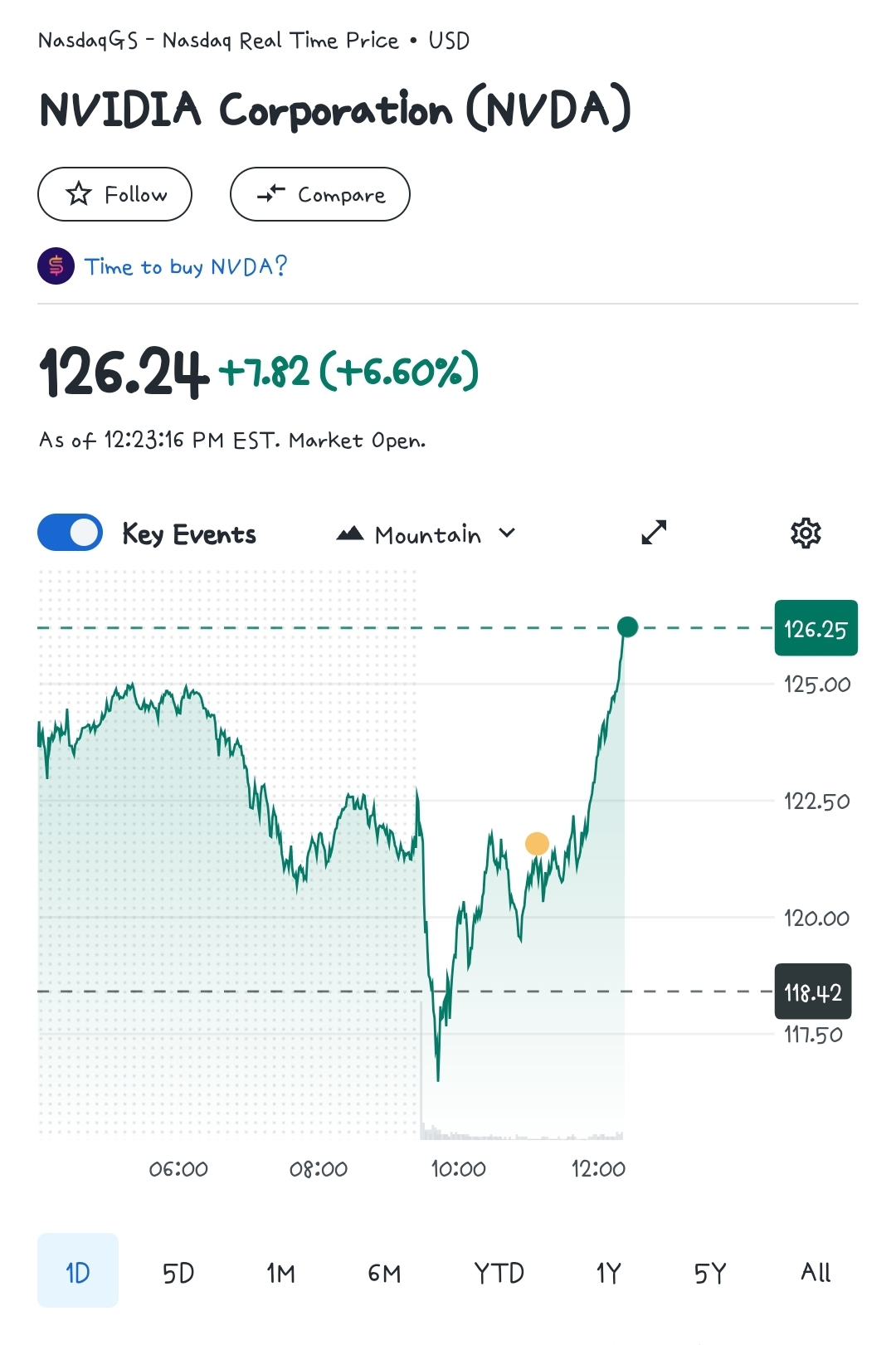Image resolution: width=896 pixels, height=1345 pixels.
Task: Click the Follow button
Action: click(115, 194)
